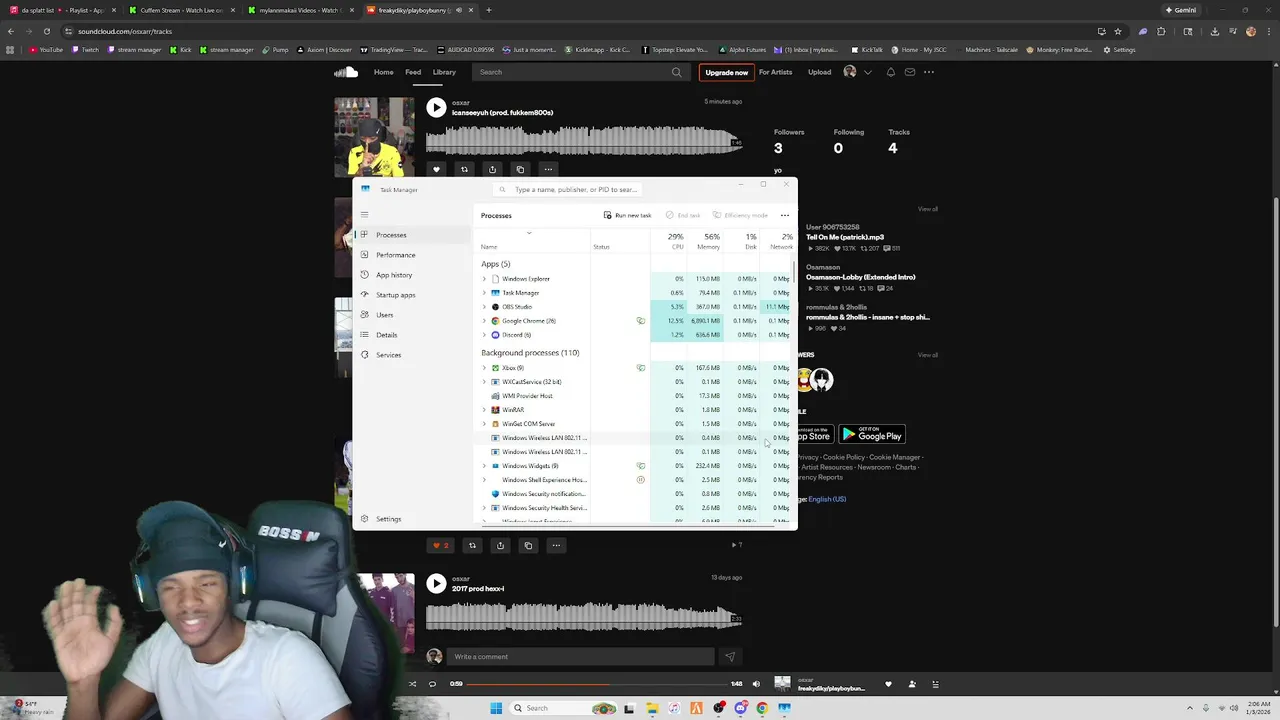Open Task Manager hamburger navigation menu
This screenshot has width=1280, height=720.
[364, 214]
